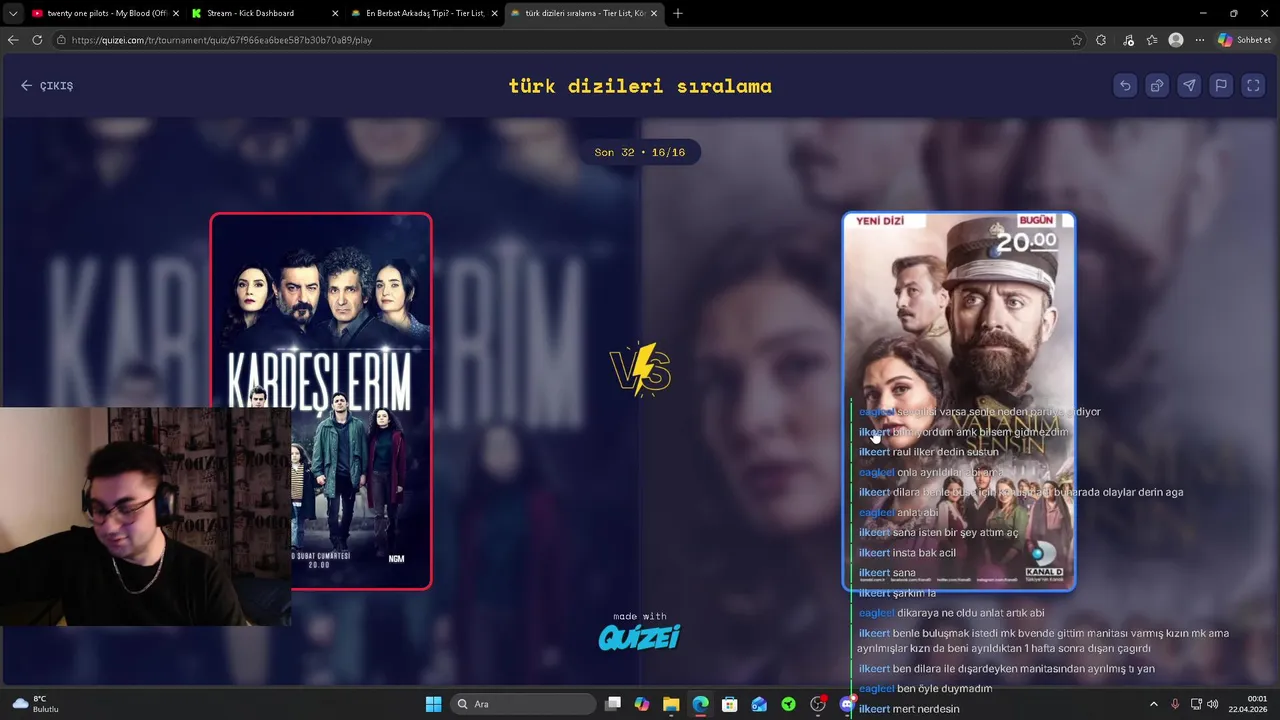
Task: Click the Quizei logo at the bottom
Action: coord(640,637)
